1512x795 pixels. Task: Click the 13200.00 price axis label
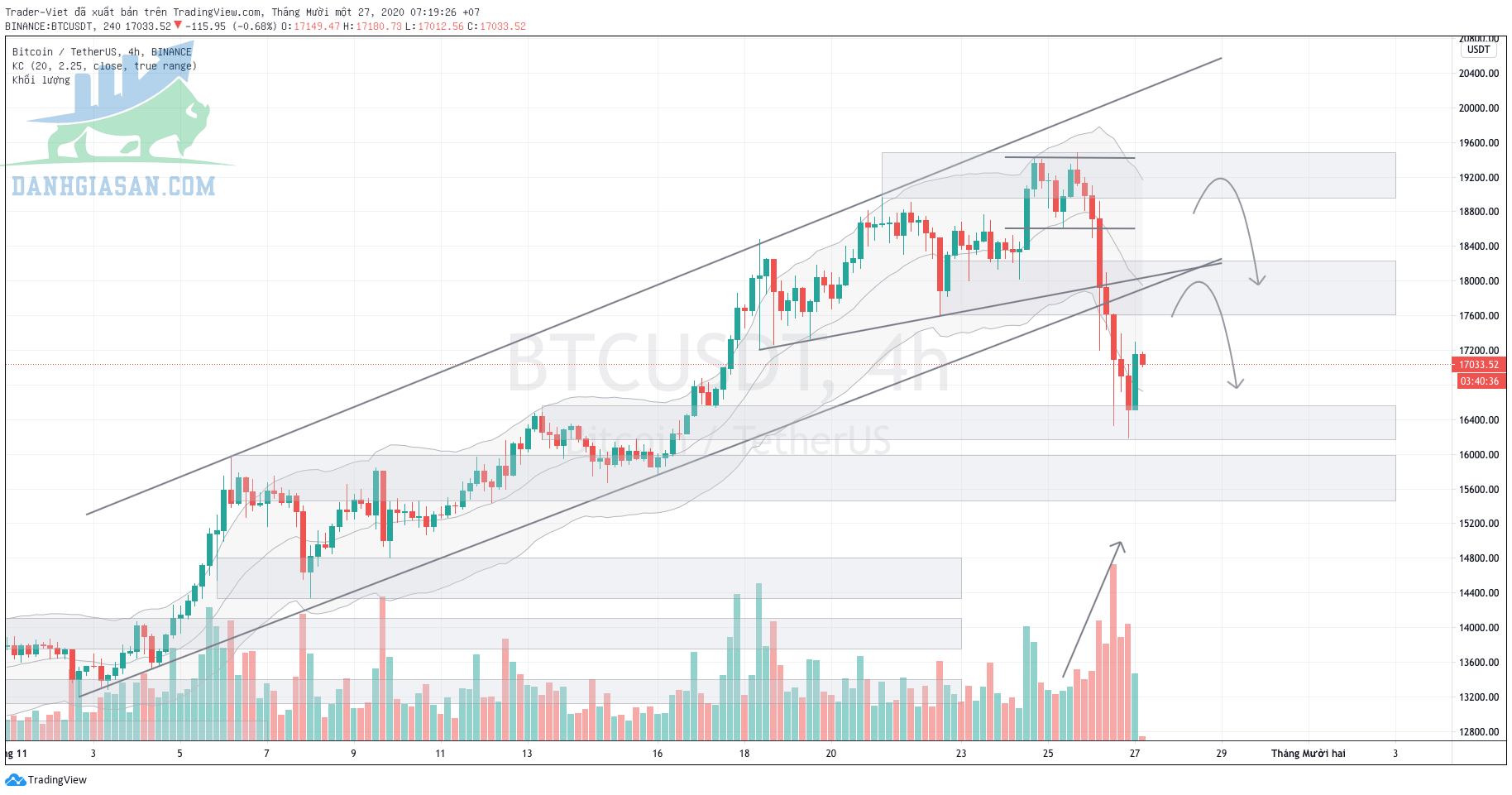[1478, 697]
